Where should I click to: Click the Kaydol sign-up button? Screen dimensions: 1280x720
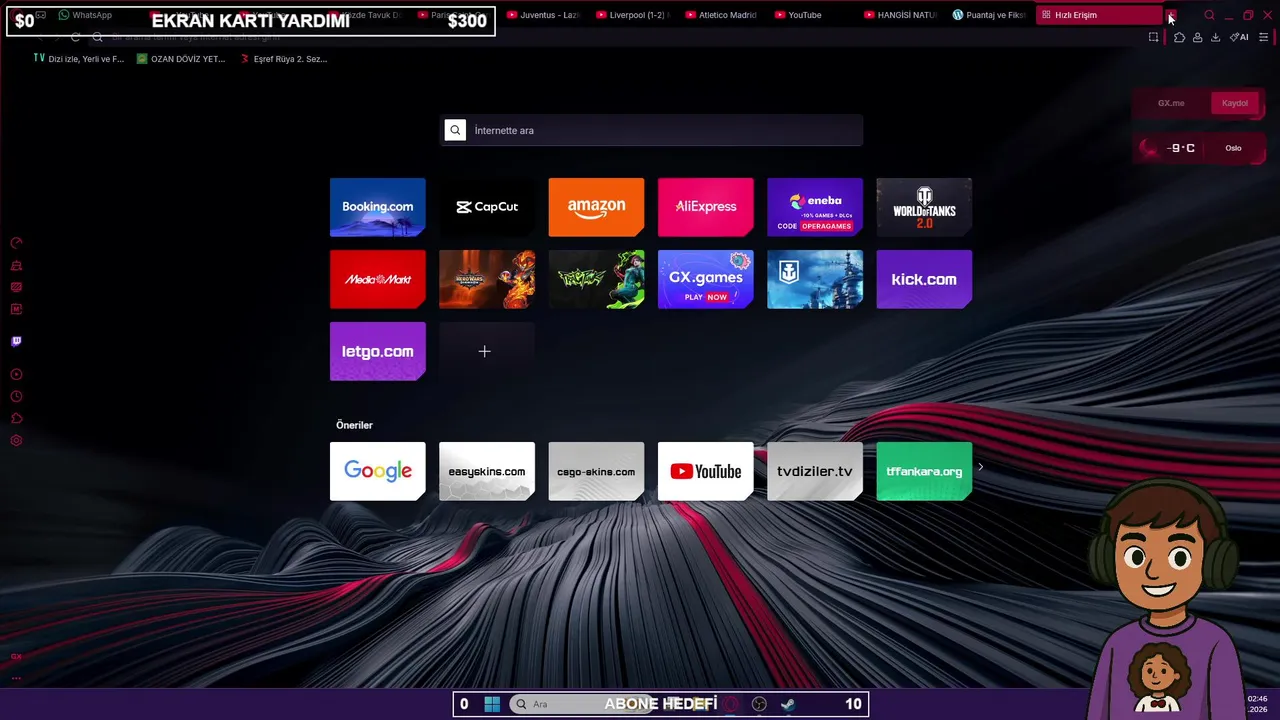point(1235,103)
